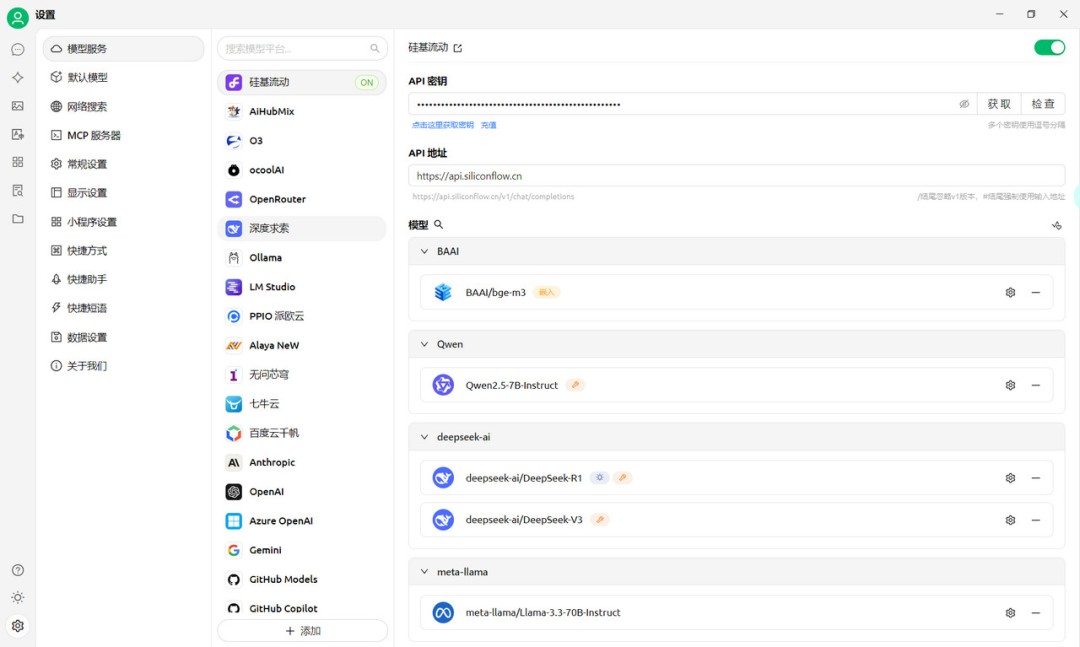Disable the 硅基流动 provider switch
Screen dimensions: 1080x647
point(1049,48)
